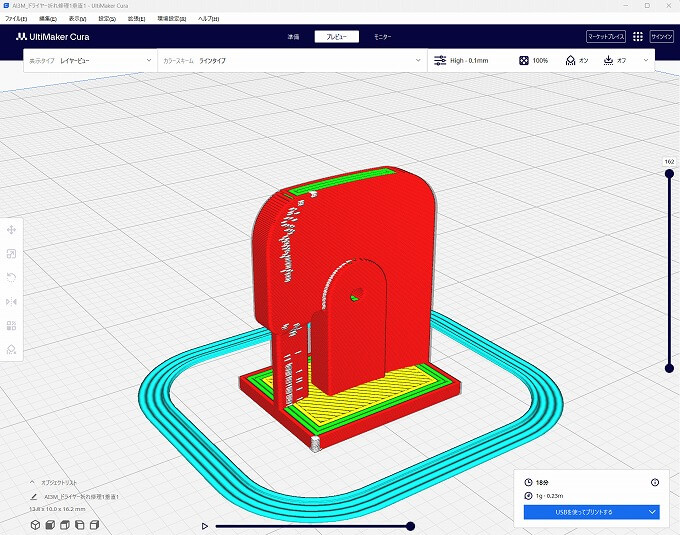Screen dimensions: 680x535
Task: Expand the print settings panel chevron
Action: coord(646,61)
